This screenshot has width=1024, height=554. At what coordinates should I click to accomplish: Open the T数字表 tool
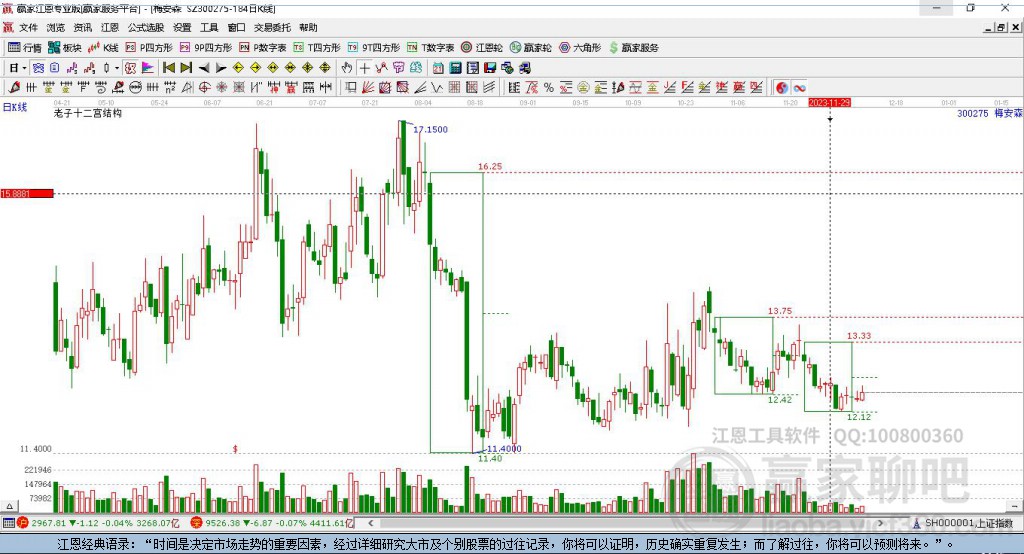[x=430, y=48]
